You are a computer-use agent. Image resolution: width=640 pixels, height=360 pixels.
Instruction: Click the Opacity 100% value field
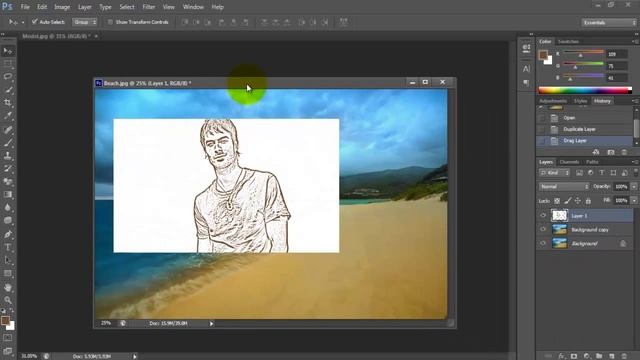pyautogui.click(x=621, y=187)
